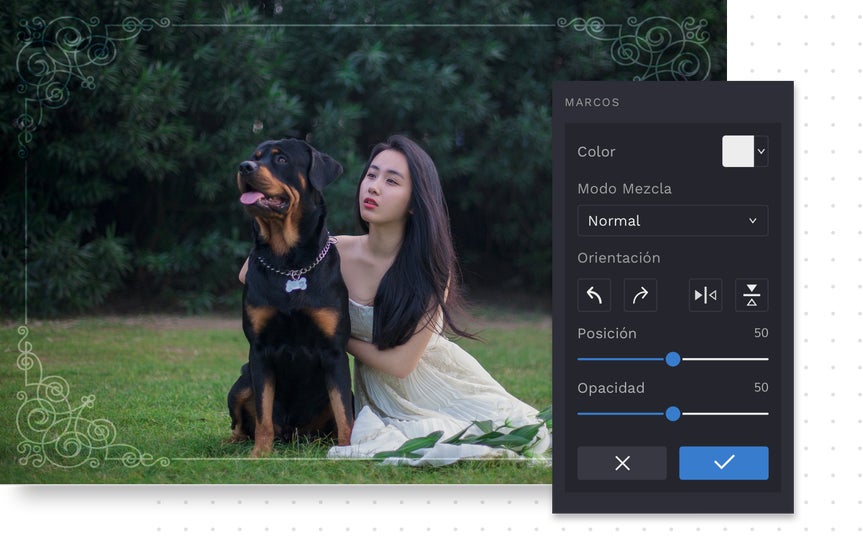This screenshot has height=544, width=863.
Task: Rotate the frame left (counterclockwise)
Action: click(x=594, y=295)
